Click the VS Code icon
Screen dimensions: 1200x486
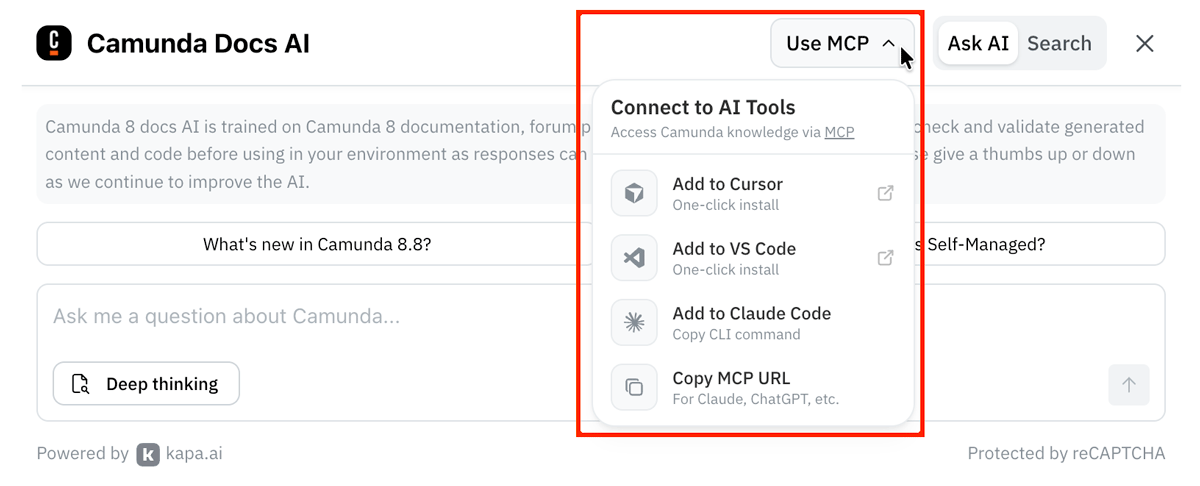[634, 258]
